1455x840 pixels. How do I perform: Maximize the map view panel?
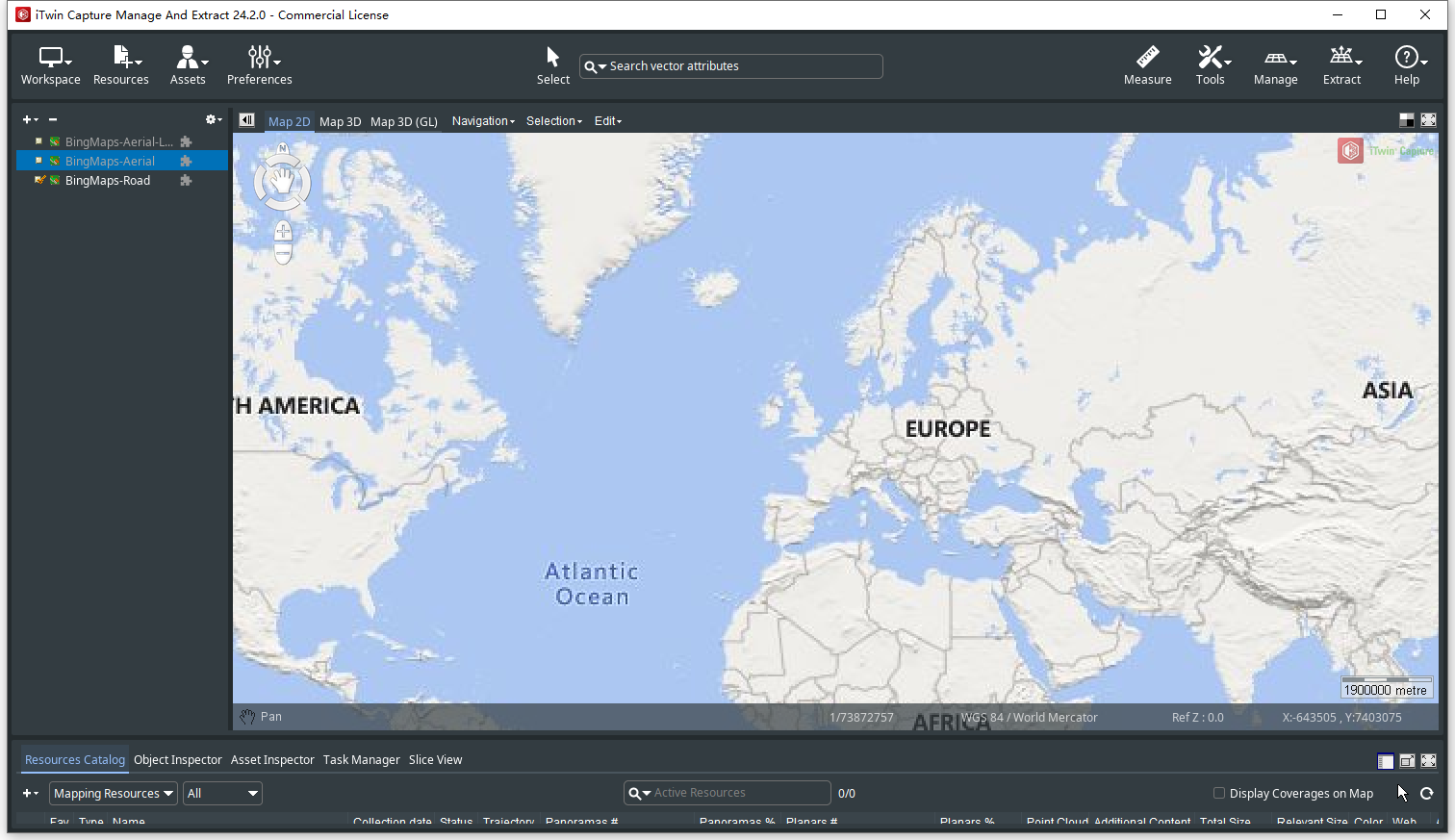tap(1429, 120)
